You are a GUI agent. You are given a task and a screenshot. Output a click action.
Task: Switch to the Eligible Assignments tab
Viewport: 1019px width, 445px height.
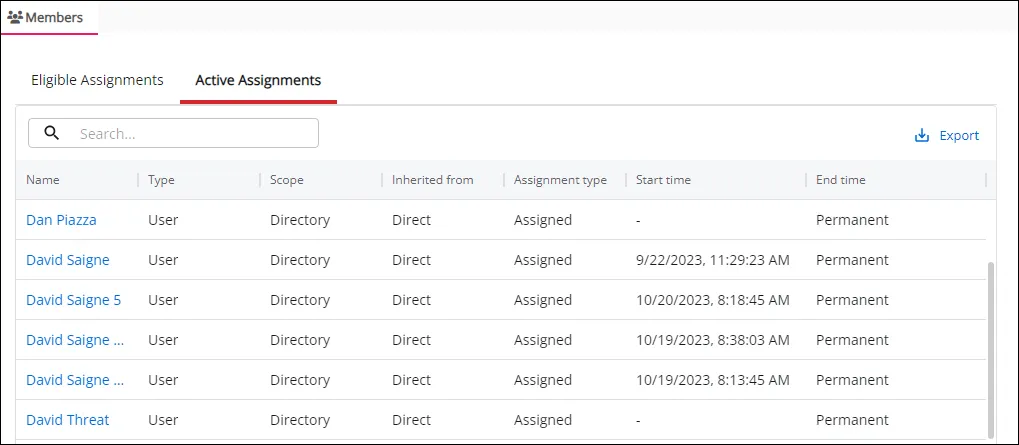pos(97,81)
